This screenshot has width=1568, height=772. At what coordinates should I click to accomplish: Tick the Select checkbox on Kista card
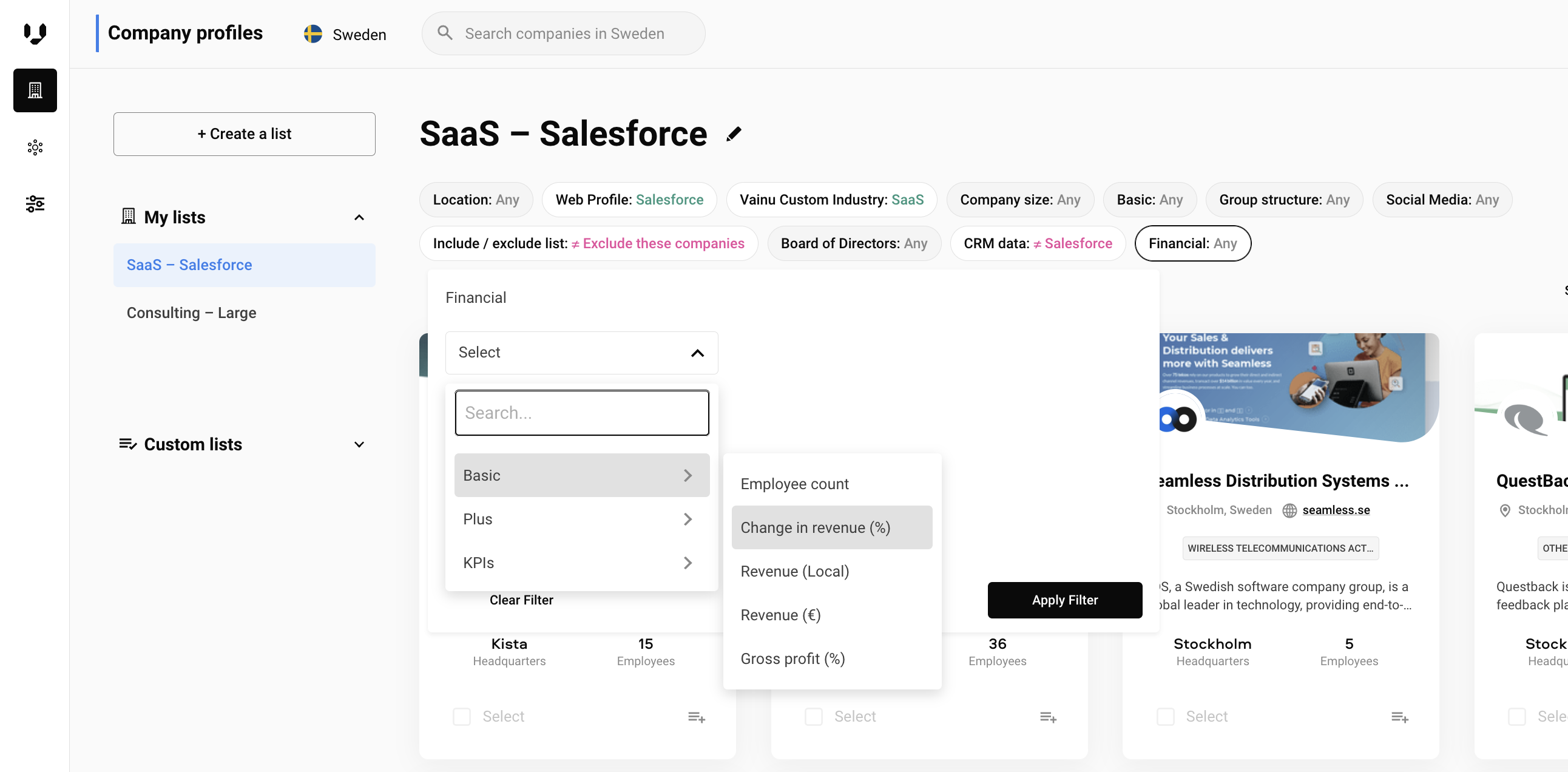pyautogui.click(x=462, y=717)
